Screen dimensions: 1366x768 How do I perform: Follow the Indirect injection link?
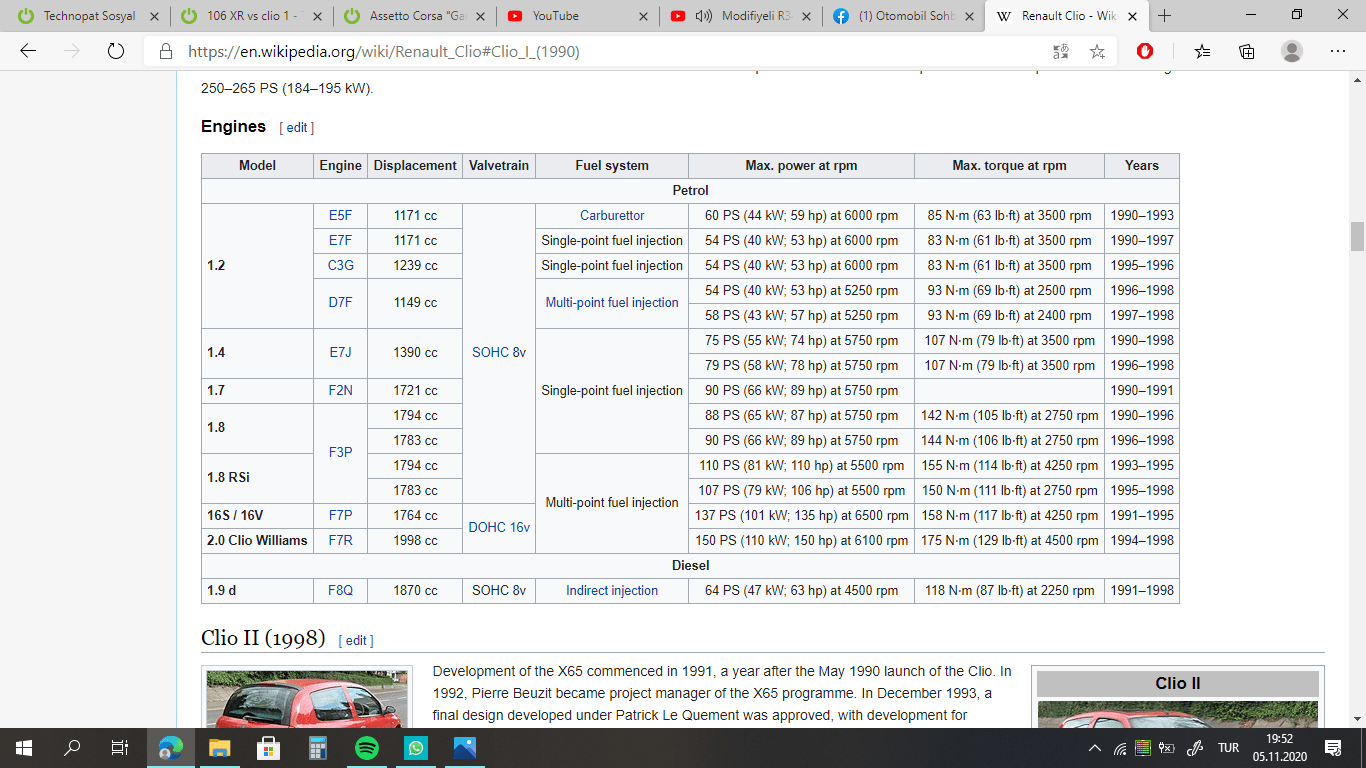coord(612,591)
